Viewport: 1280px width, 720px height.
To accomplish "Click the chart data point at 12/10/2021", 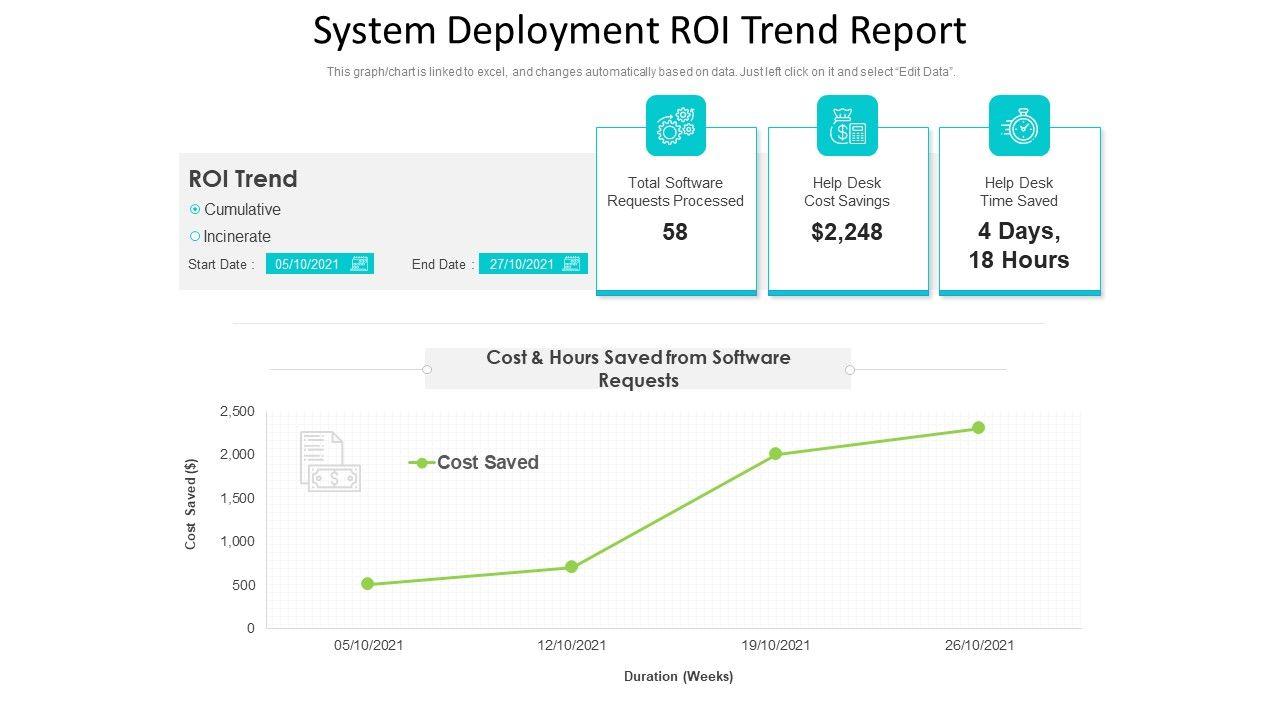I will [x=572, y=567].
